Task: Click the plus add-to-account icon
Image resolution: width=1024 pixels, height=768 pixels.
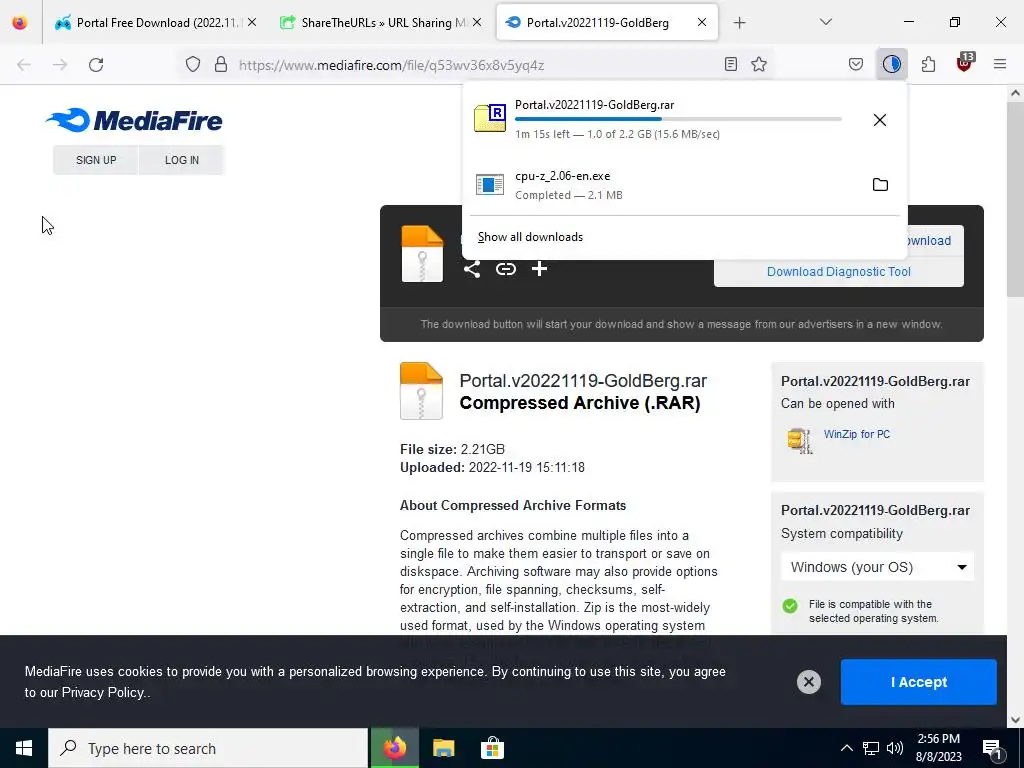Action: (539, 269)
